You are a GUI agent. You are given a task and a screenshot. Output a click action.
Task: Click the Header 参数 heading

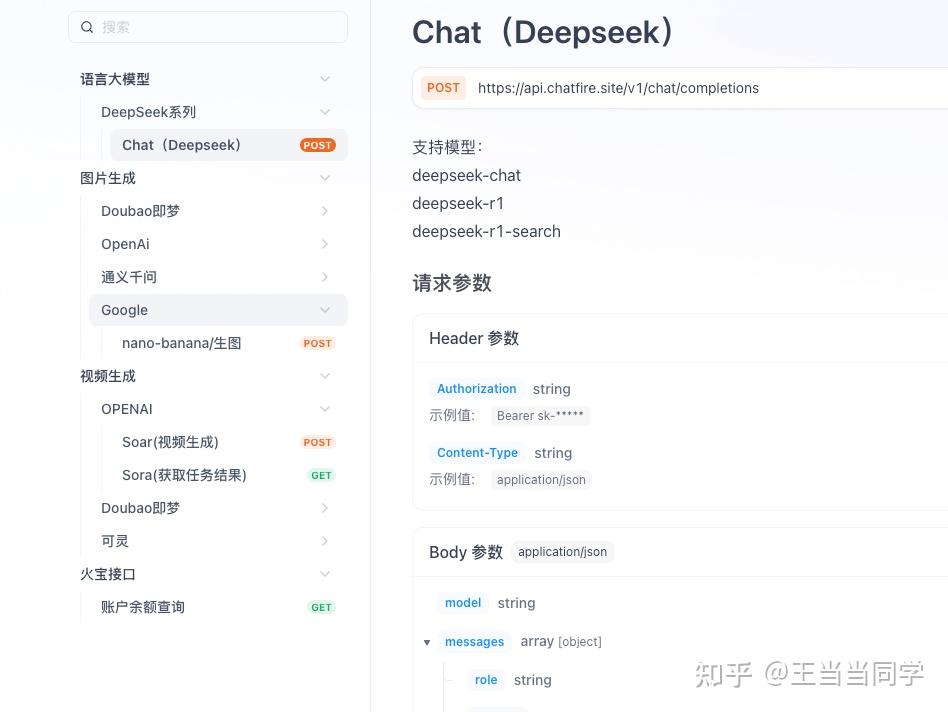(474, 338)
